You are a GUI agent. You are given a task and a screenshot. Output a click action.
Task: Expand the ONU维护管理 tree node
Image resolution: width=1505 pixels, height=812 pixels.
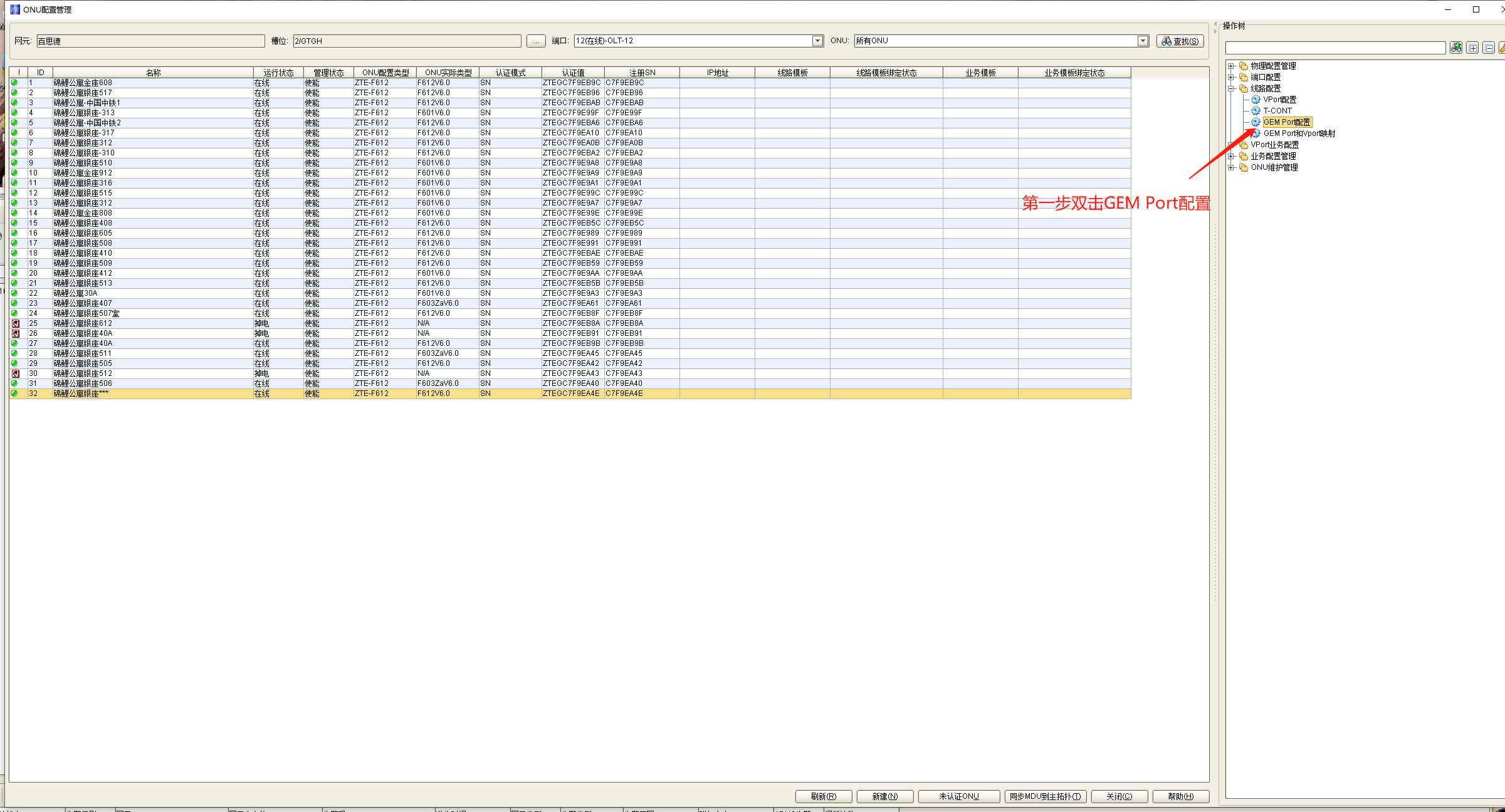(1231, 167)
